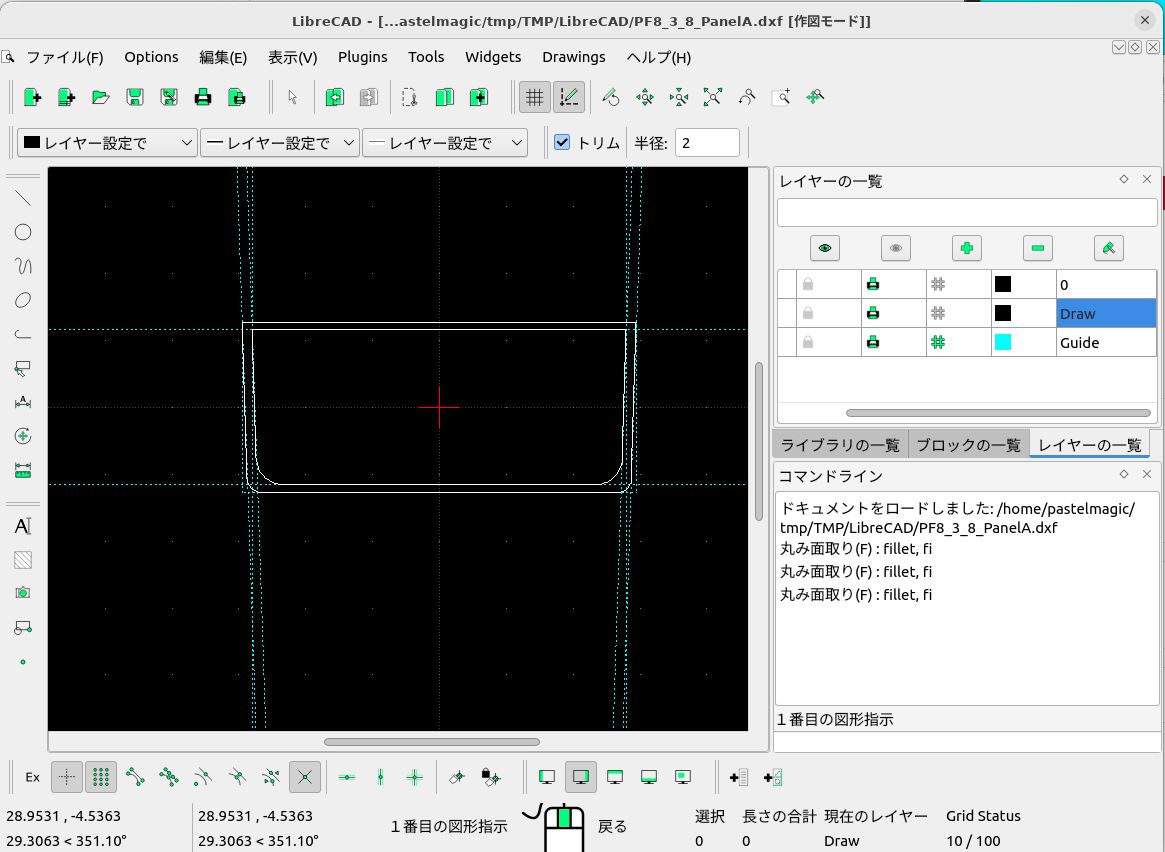Select the Line tool in left toolbar
Screen dimensions: 1165x852
point(23,198)
